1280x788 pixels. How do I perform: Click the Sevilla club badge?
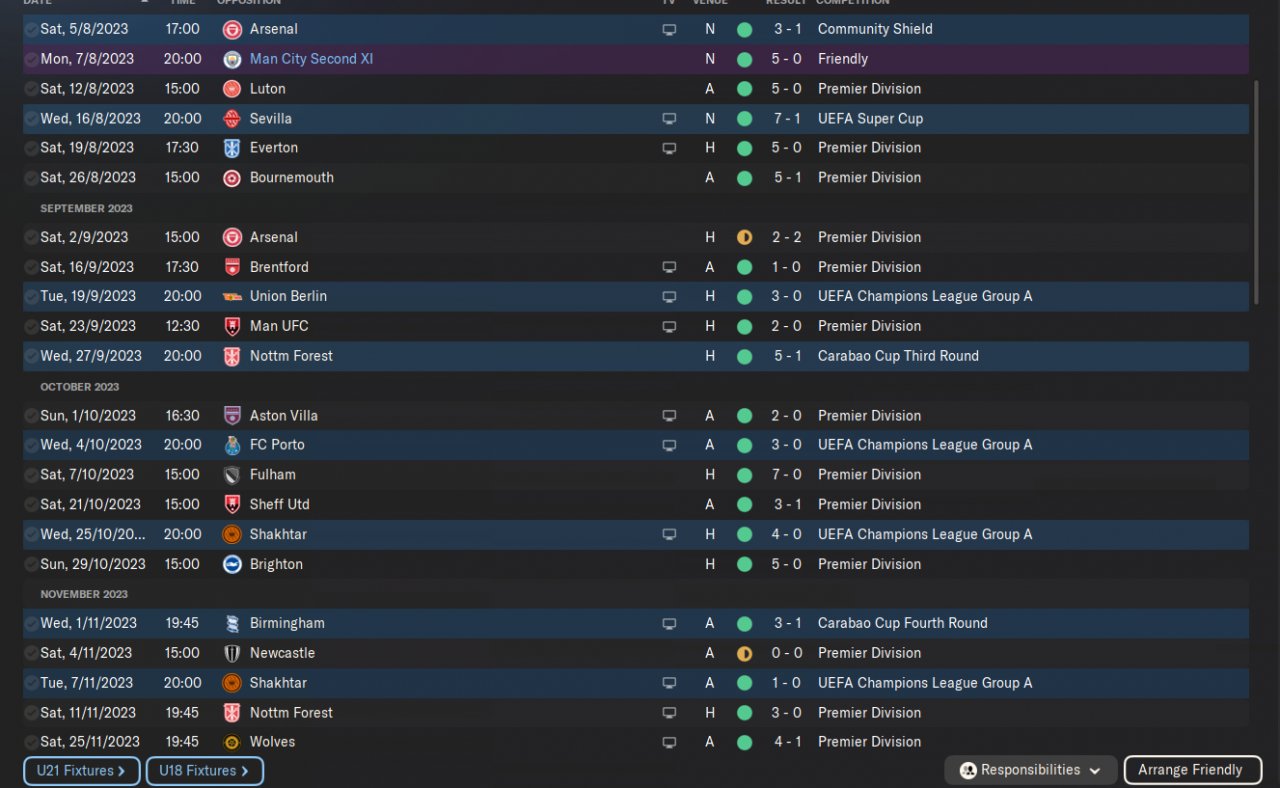click(232, 119)
